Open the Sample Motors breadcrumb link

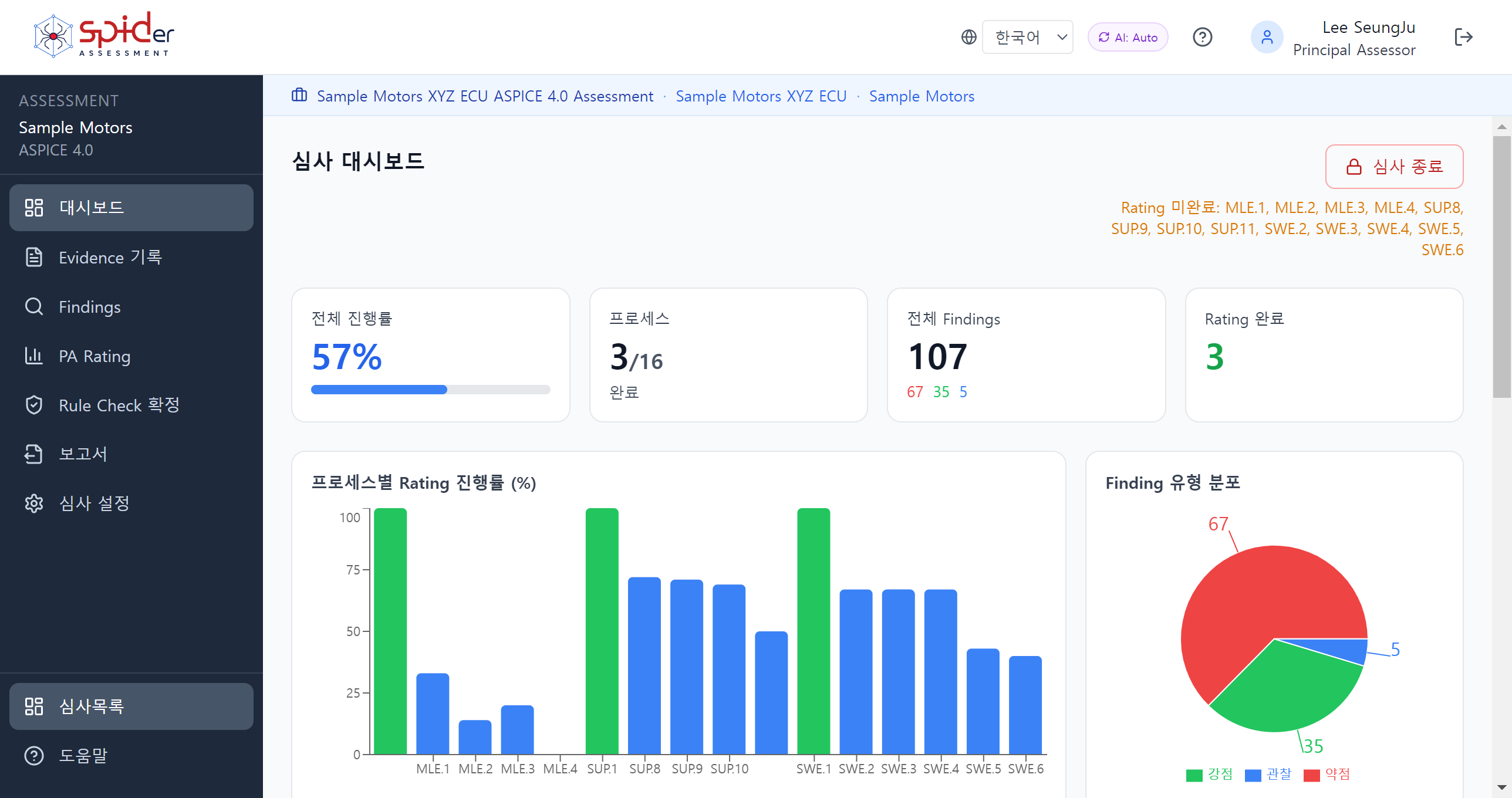tap(922, 96)
